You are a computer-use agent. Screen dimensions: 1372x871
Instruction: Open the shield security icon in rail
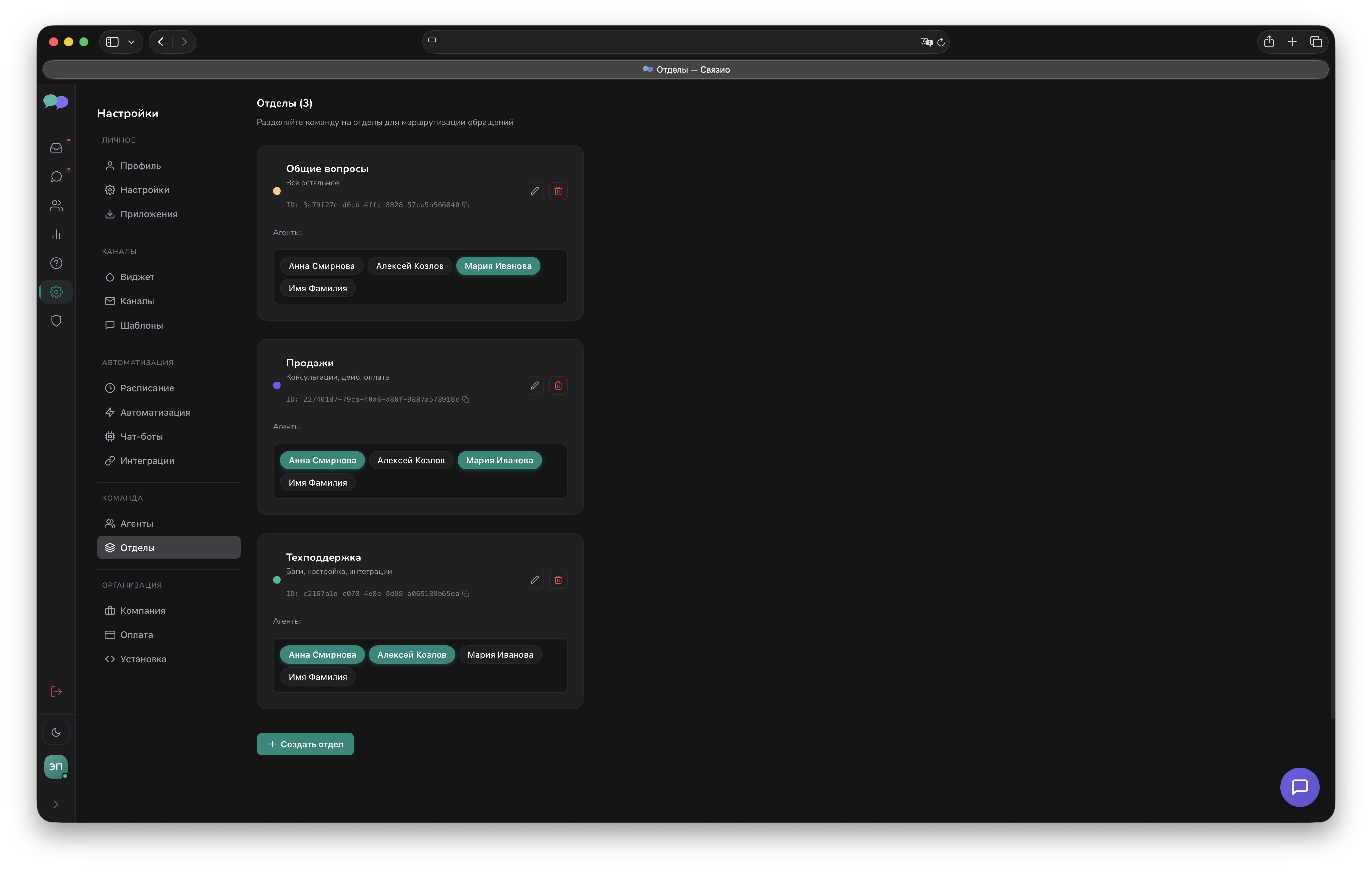[56, 321]
